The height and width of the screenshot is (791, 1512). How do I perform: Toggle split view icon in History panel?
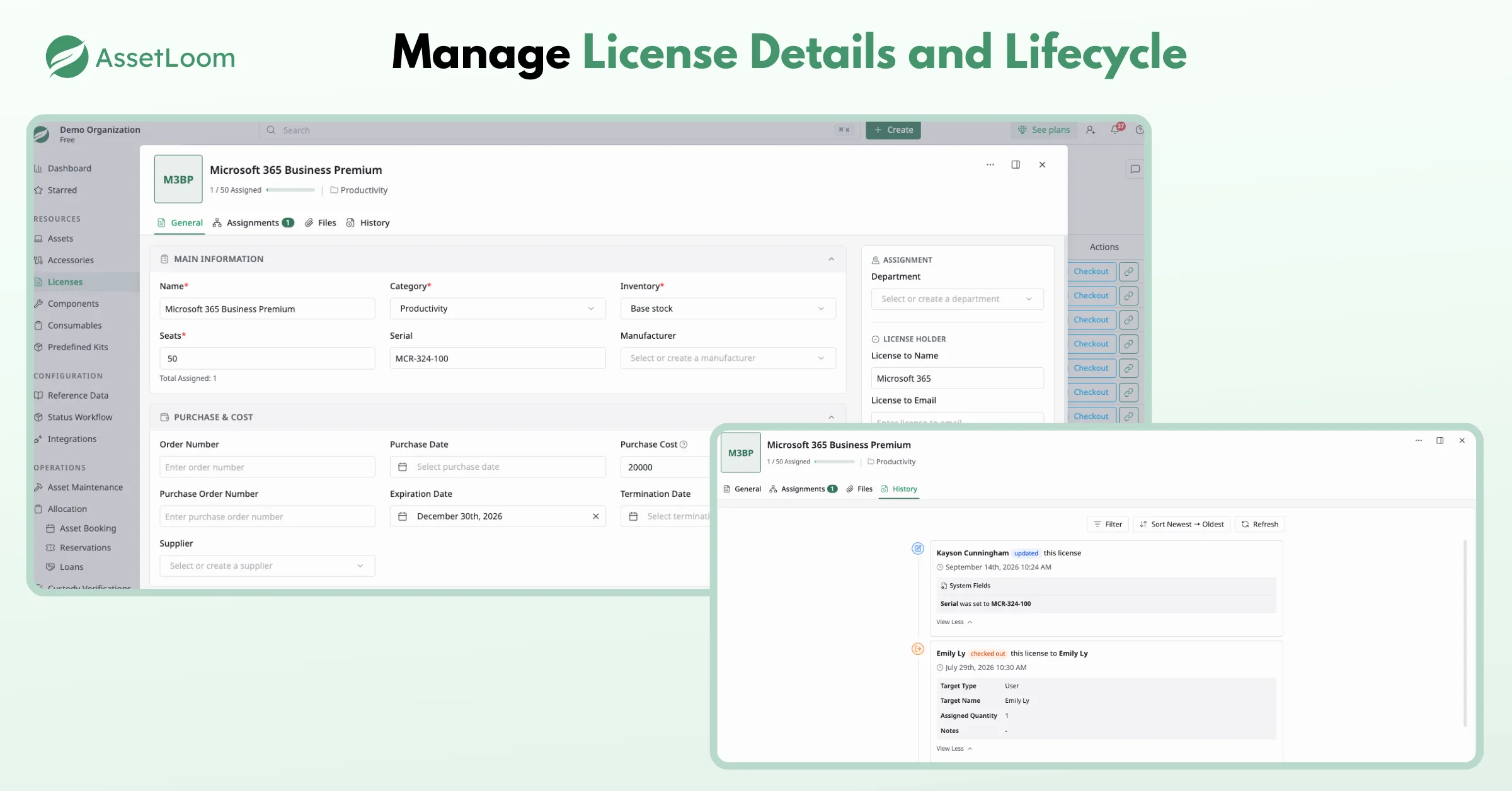(x=1440, y=440)
